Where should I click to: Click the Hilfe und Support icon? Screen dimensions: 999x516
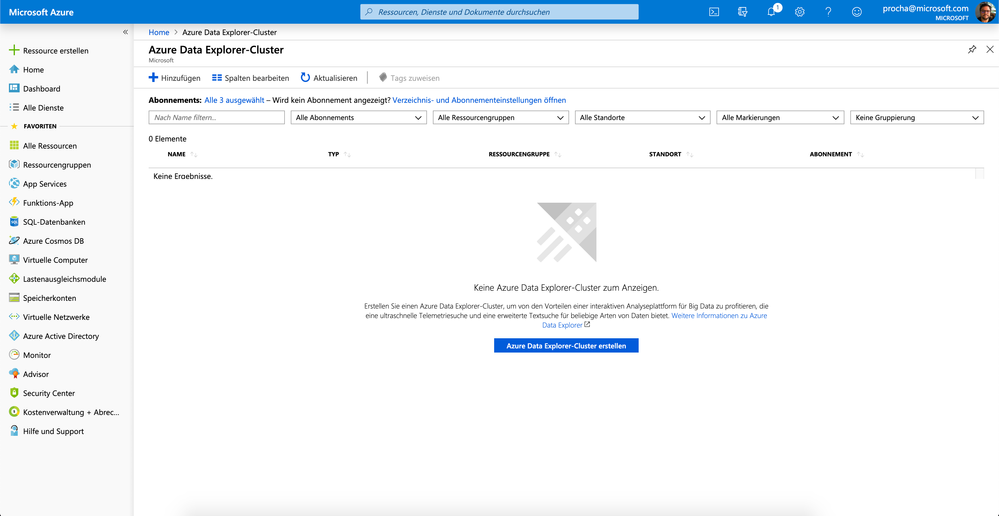(x=14, y=431)
